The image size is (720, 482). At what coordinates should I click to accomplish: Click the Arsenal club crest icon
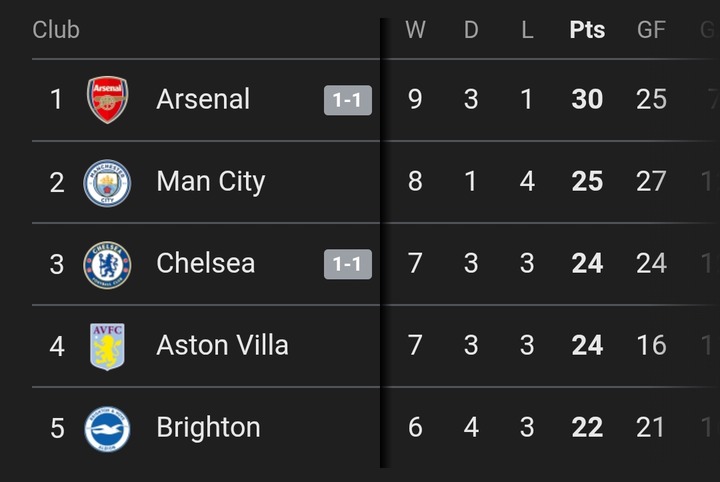click(107, 99)
